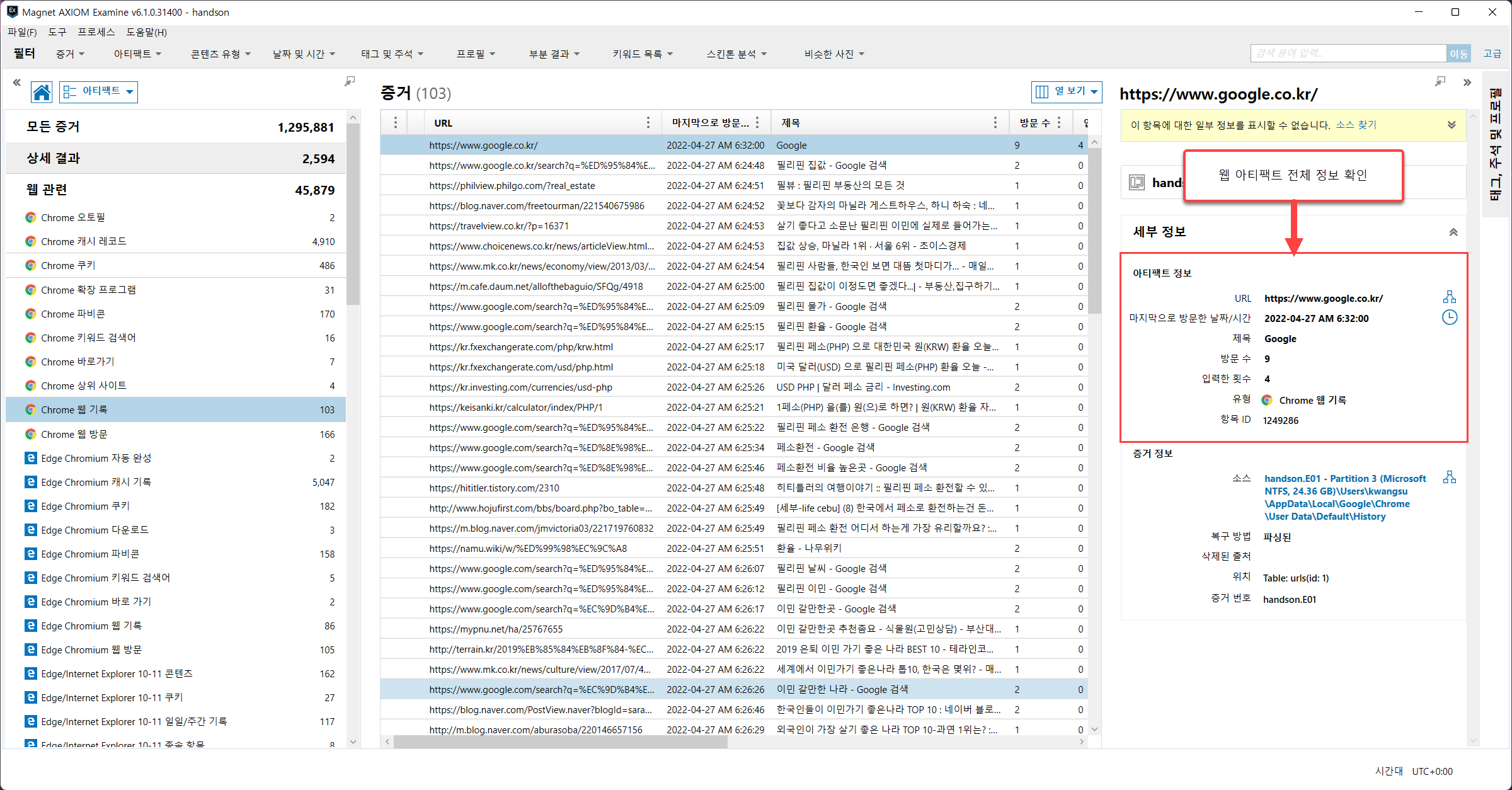Select Edge Chromium 웹 기록 artifact
The width and height of the screenshot is (1512, 790).
pos(176,626)
